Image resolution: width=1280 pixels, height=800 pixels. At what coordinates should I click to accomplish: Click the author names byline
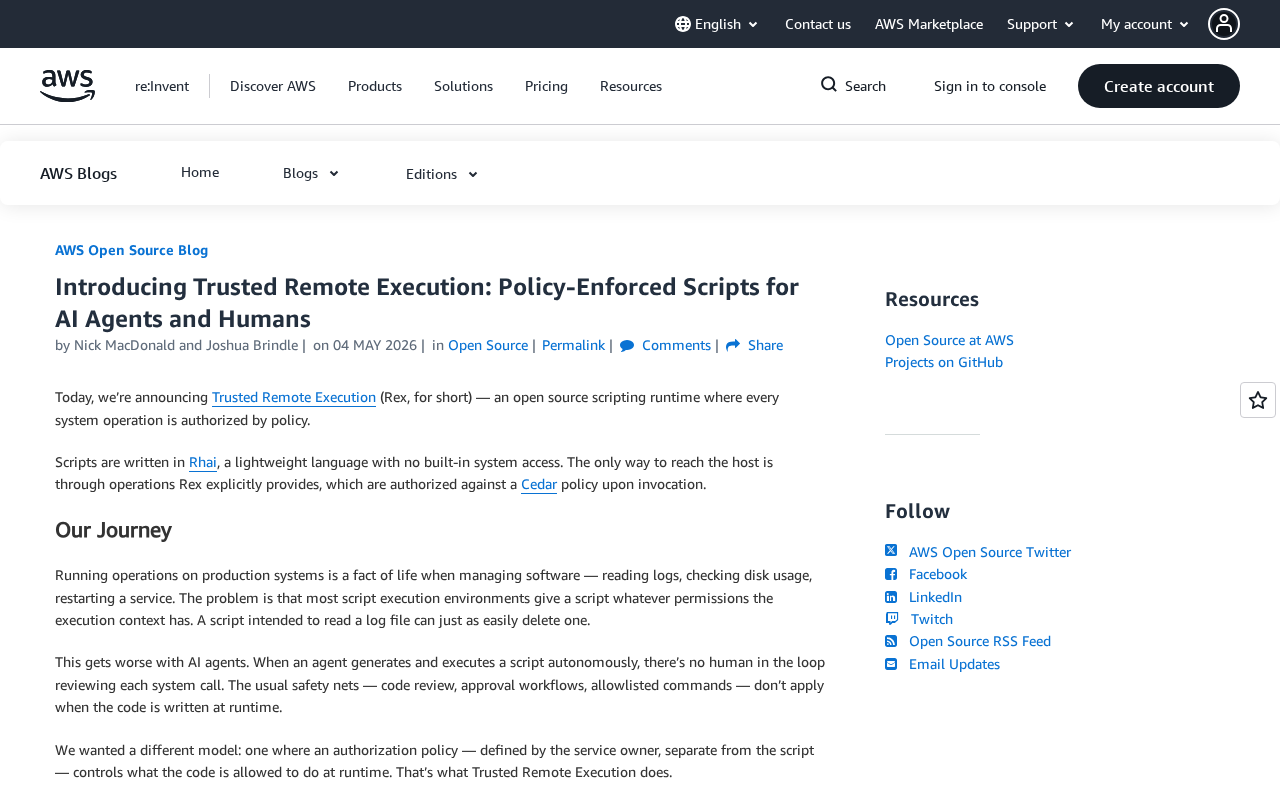[x=186, y=345]
